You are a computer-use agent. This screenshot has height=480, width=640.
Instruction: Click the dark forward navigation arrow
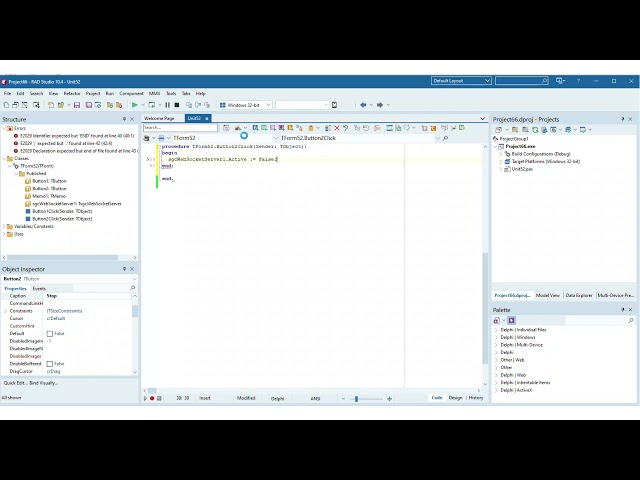click(x=380, y=105)
